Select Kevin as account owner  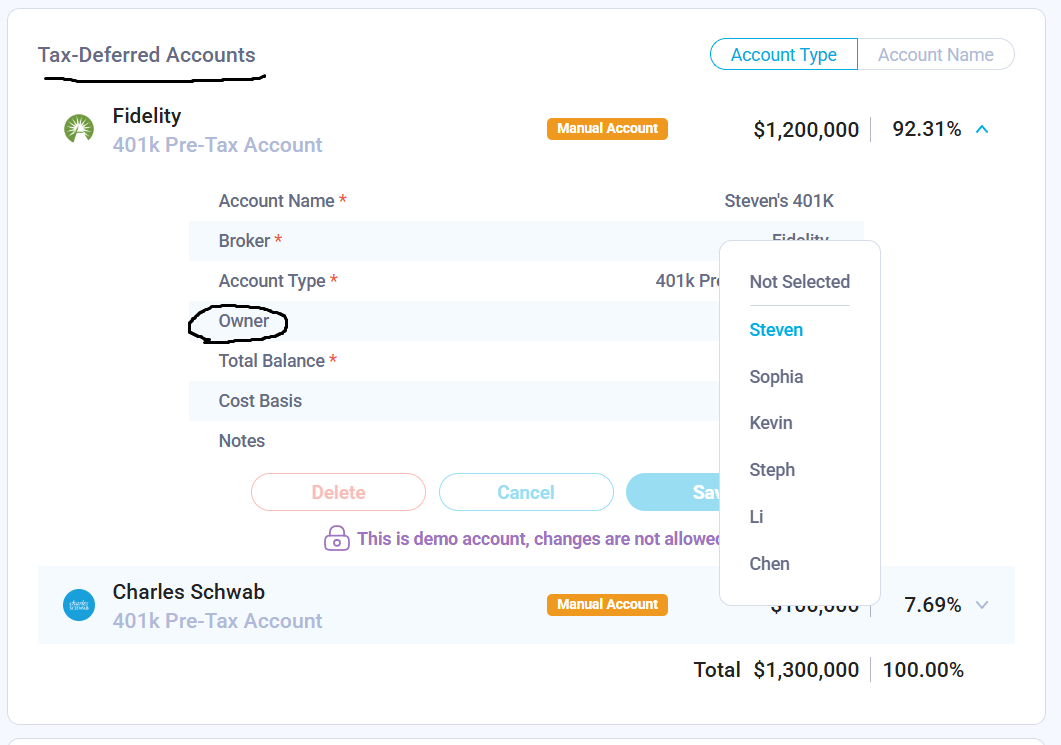771,423
